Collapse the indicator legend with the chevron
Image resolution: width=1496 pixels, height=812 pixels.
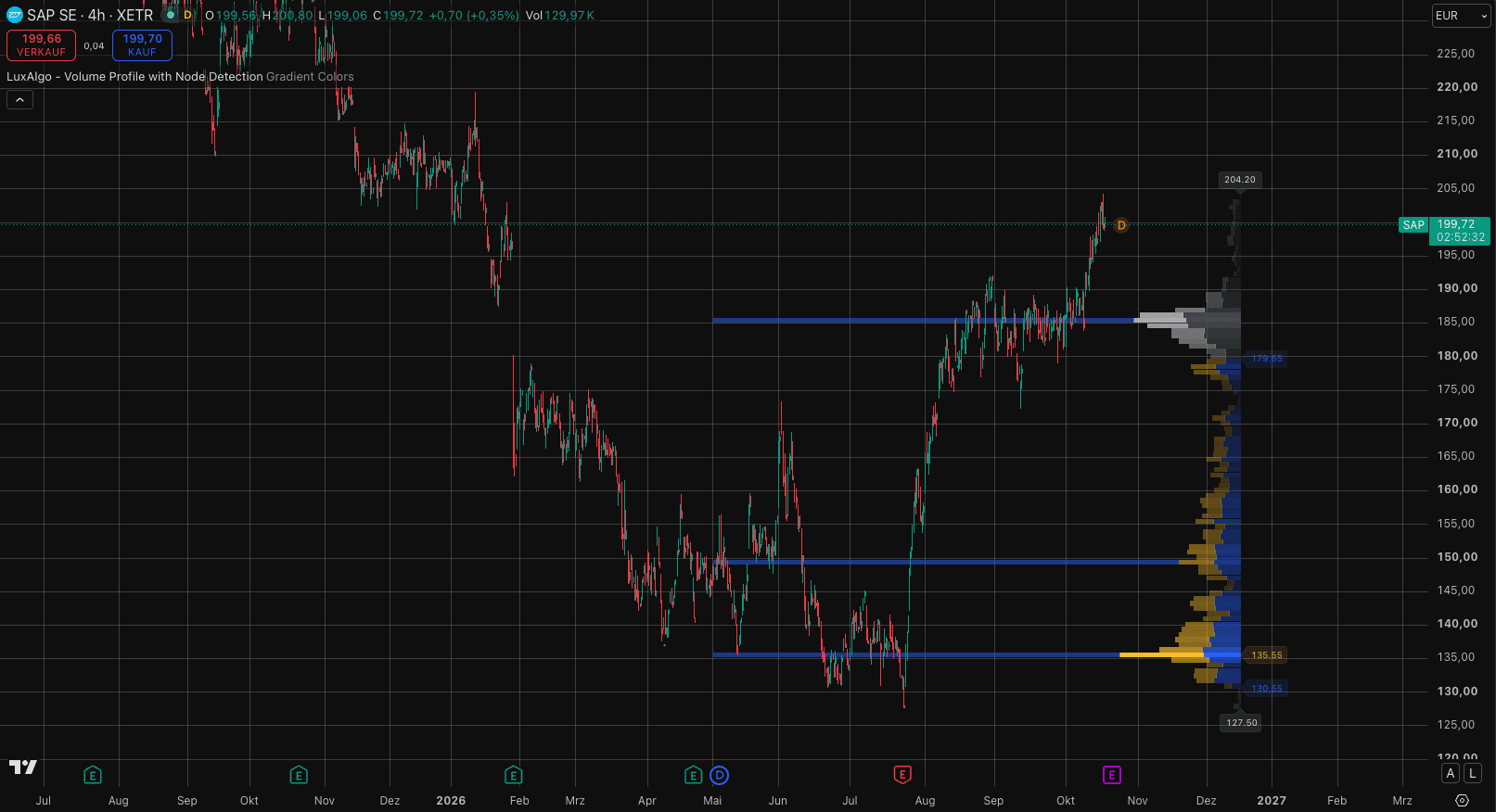tap(19, 99)
